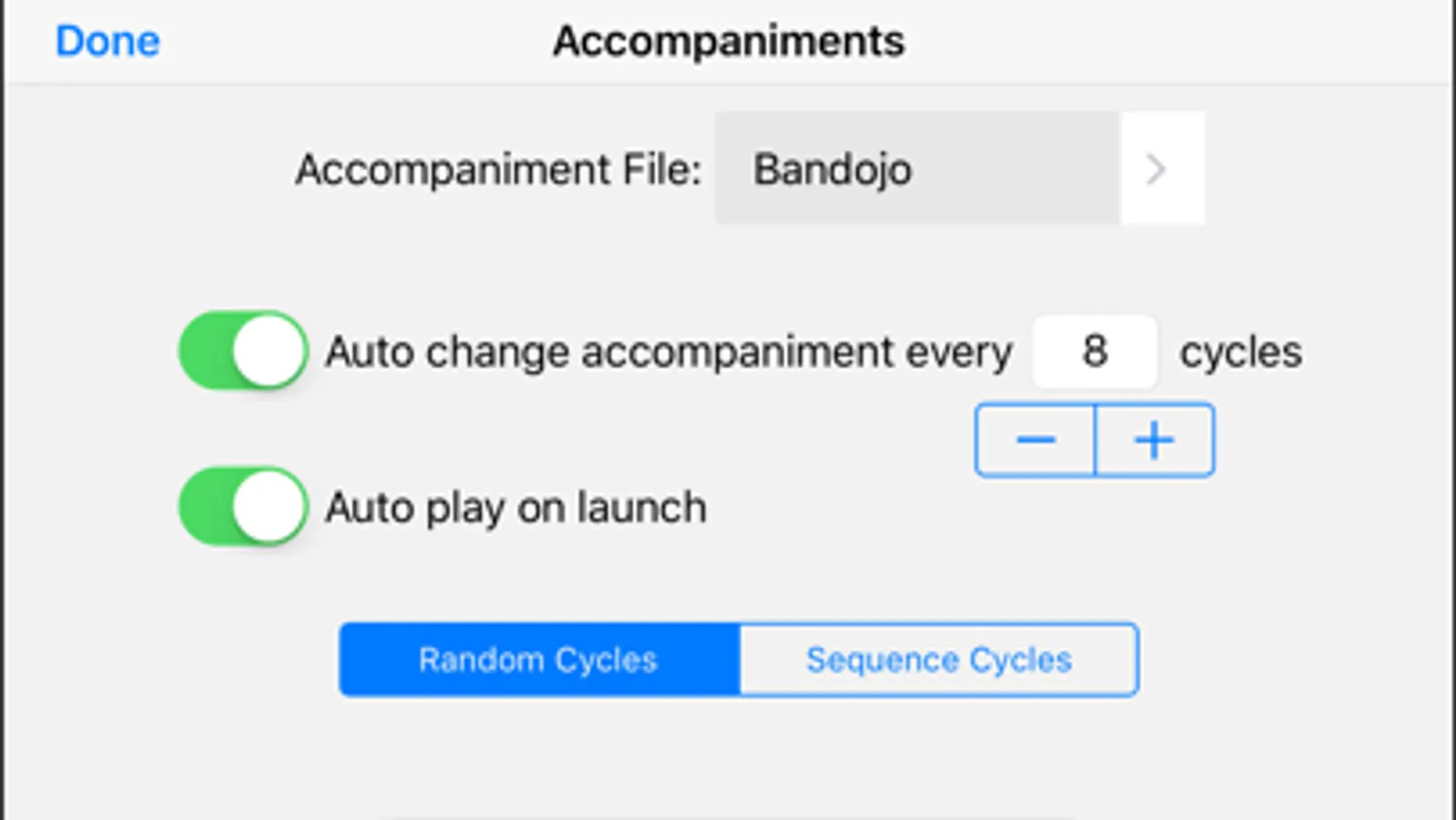The image size is (1456, 820).
Task: Open the Bandojo accompaniment file selector
Action: click(x=917, y=169)
